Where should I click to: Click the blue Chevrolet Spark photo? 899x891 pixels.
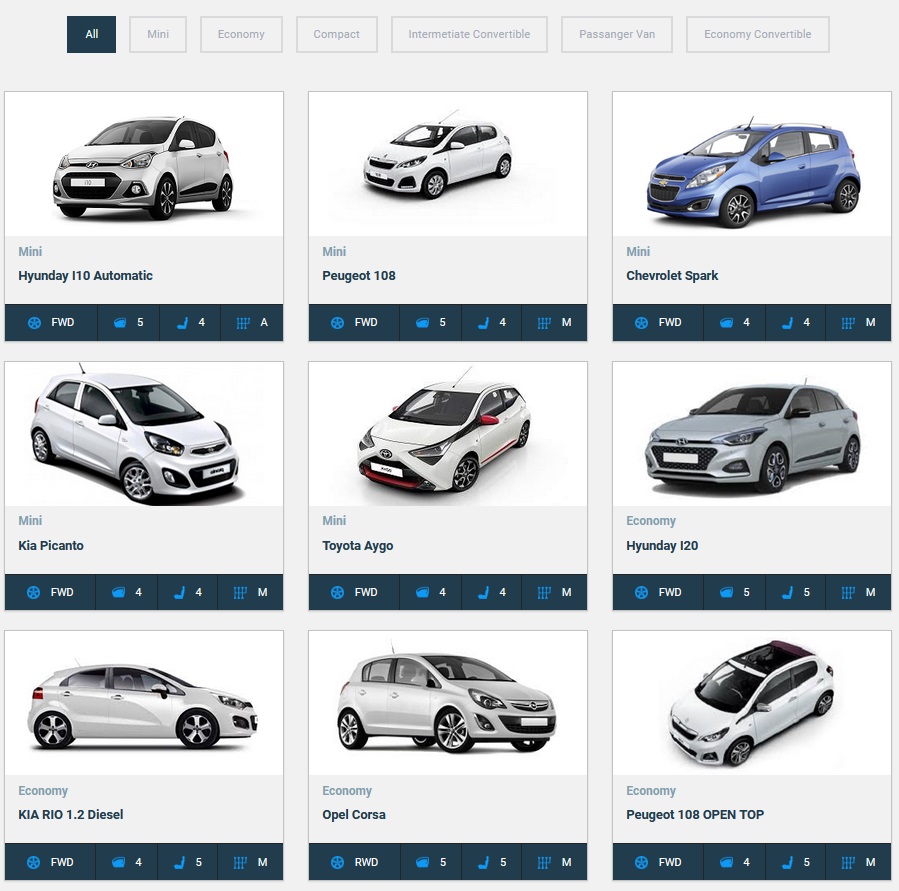point(751,163)
